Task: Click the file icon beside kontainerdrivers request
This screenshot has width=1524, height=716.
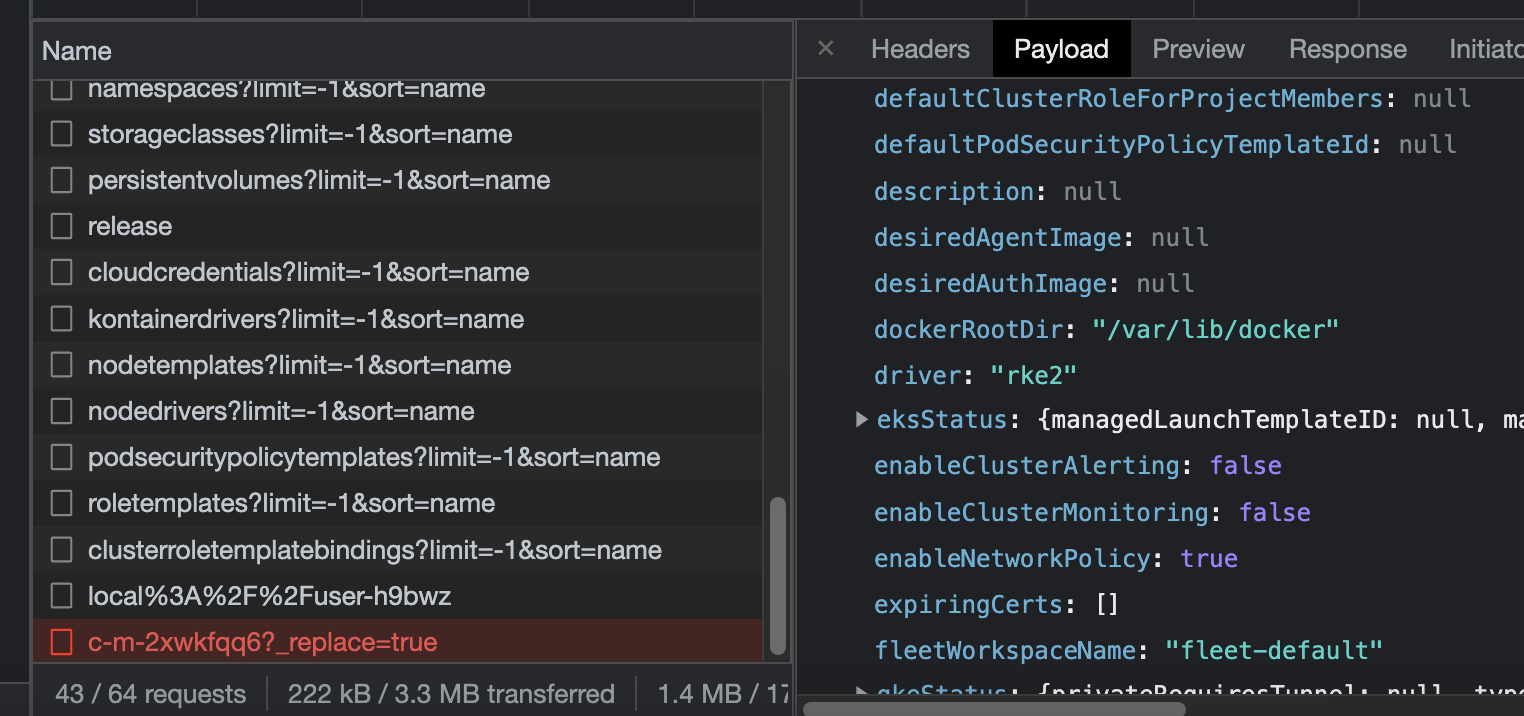Action: click(x=62, y=319)
